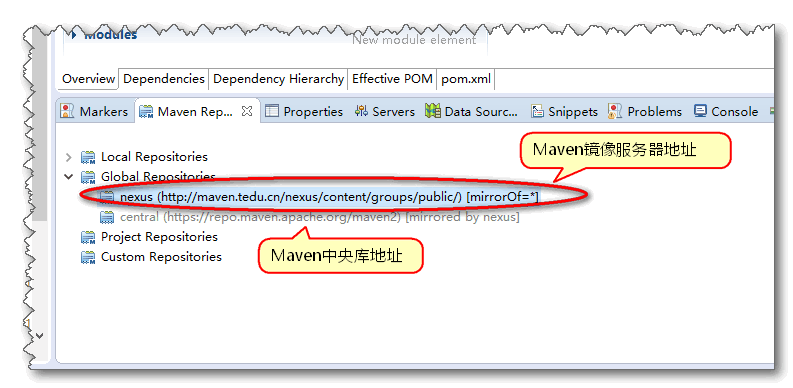This screenshot has width=793, height=388.
Task: Open the pom.xml source tab
Action: (466, 79)
